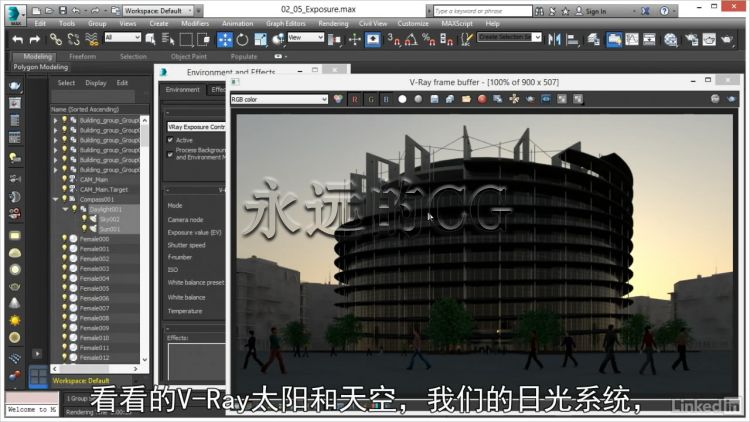Click the scene explorer vertical scrollbar down arrow
The image size is (750, 422).
tap(144, 359)
